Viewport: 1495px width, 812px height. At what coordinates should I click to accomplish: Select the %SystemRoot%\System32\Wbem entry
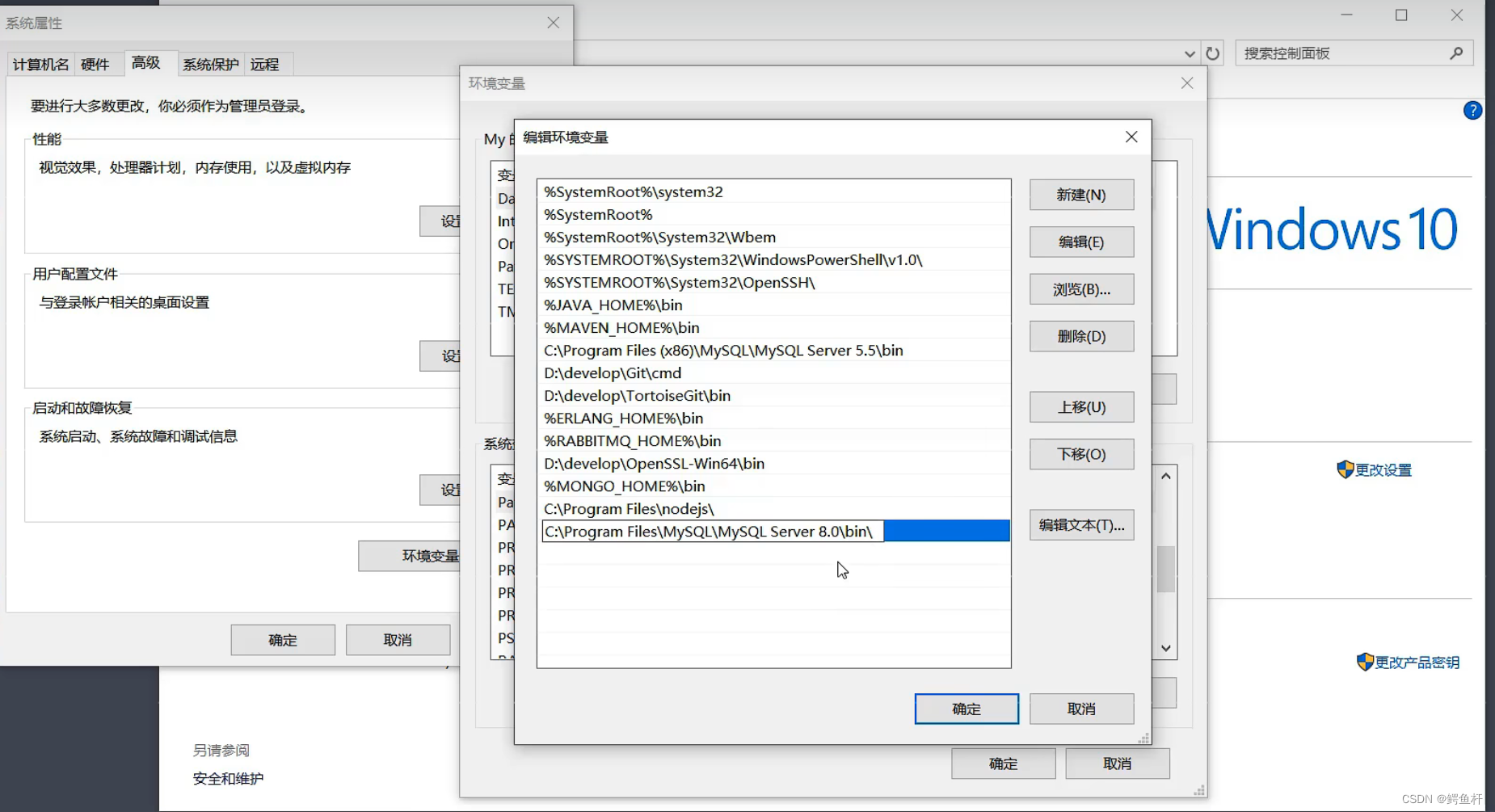[774, 237]
